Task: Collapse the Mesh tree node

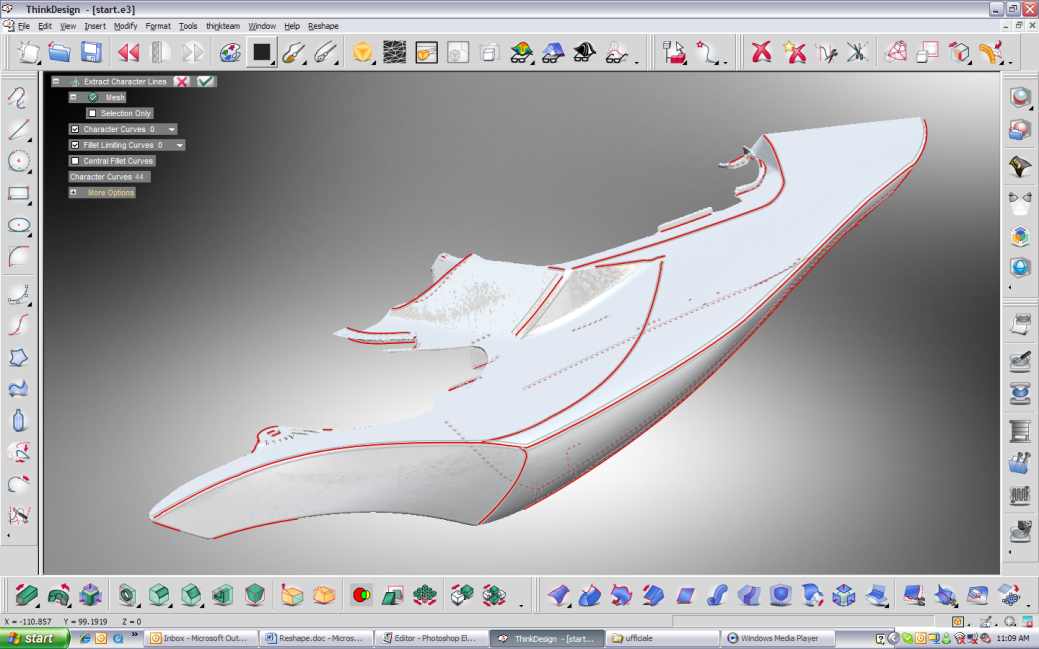Action: click(73, 97)
